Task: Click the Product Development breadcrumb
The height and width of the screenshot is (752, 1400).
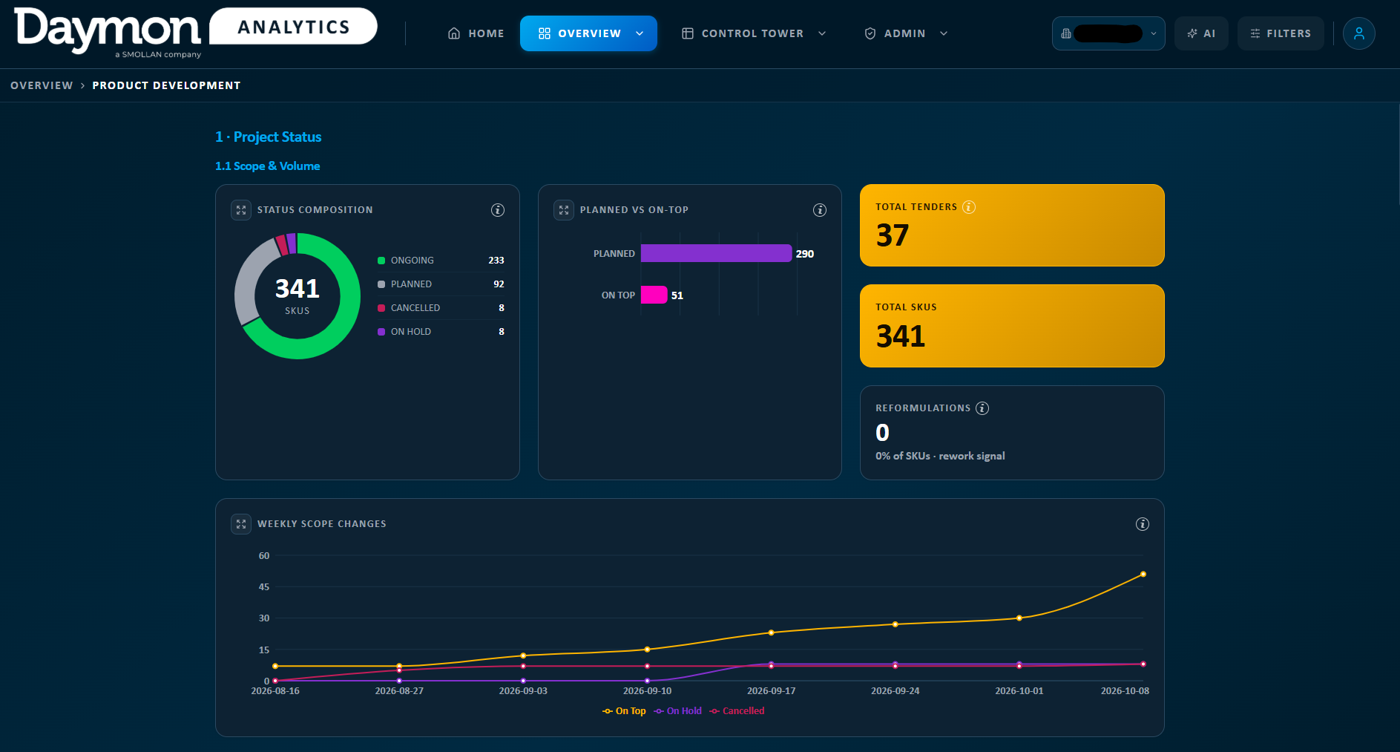Action: (166, 86)
